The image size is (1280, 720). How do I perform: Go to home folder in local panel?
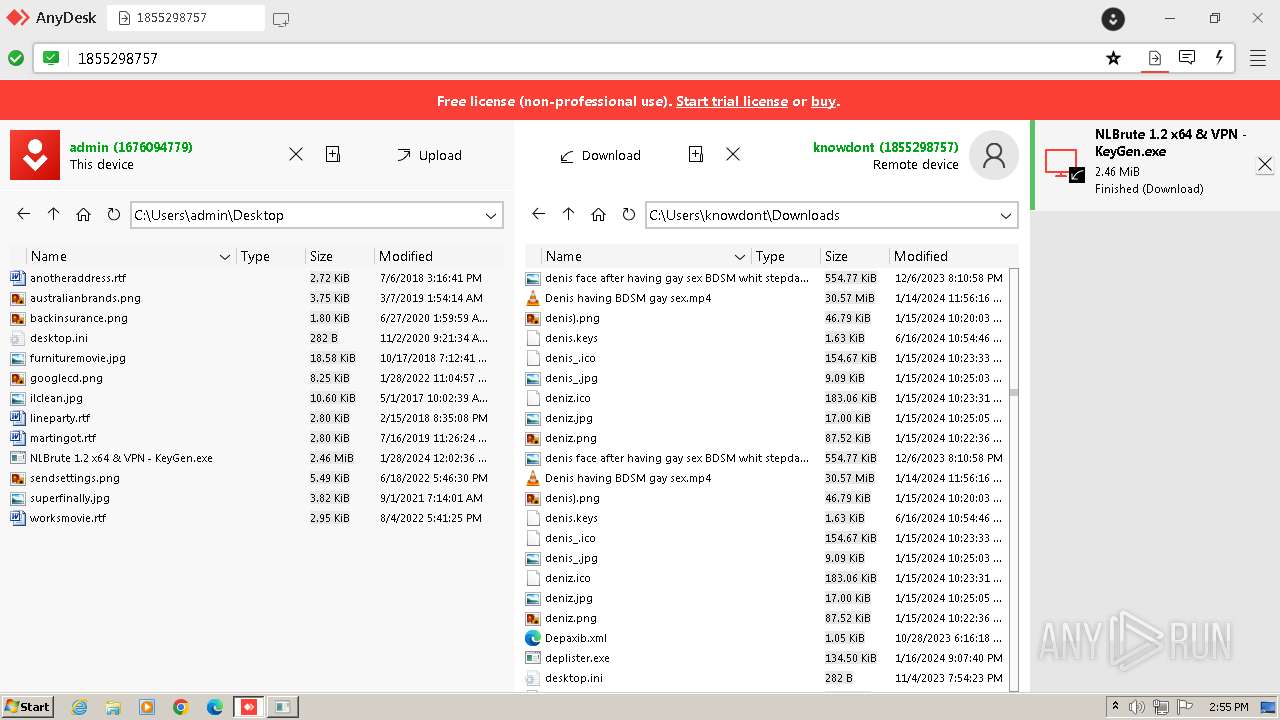click(84, 214)
